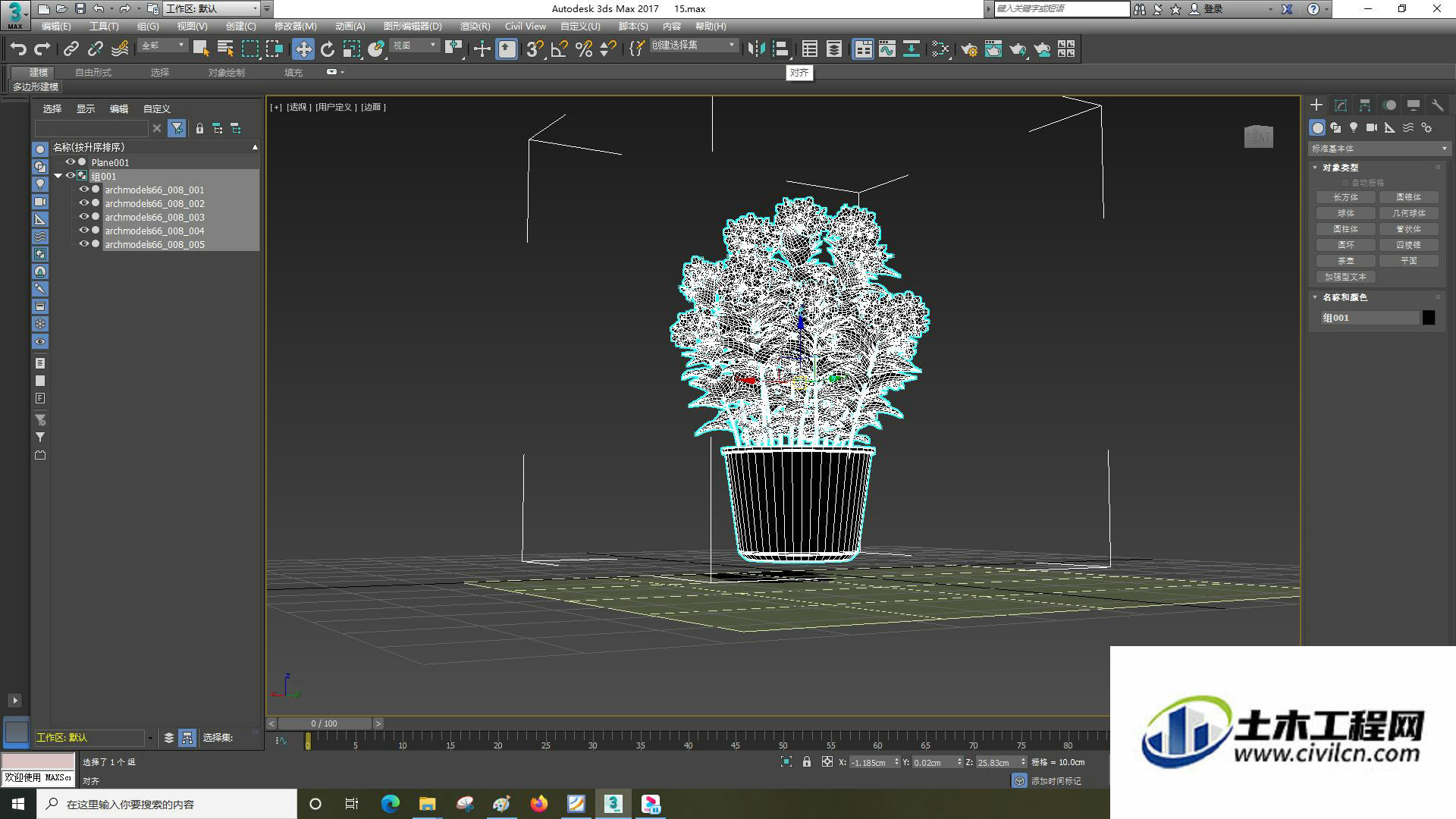Image resolution: width=1456 pixels, height=819 pixels.
Task: Open the 组(G) menu
Action: (148, 26)
